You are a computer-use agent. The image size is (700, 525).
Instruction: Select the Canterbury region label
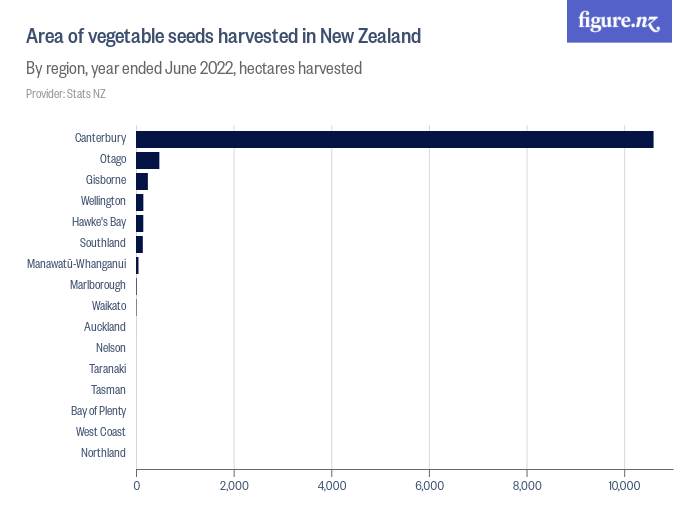(100, 138)
